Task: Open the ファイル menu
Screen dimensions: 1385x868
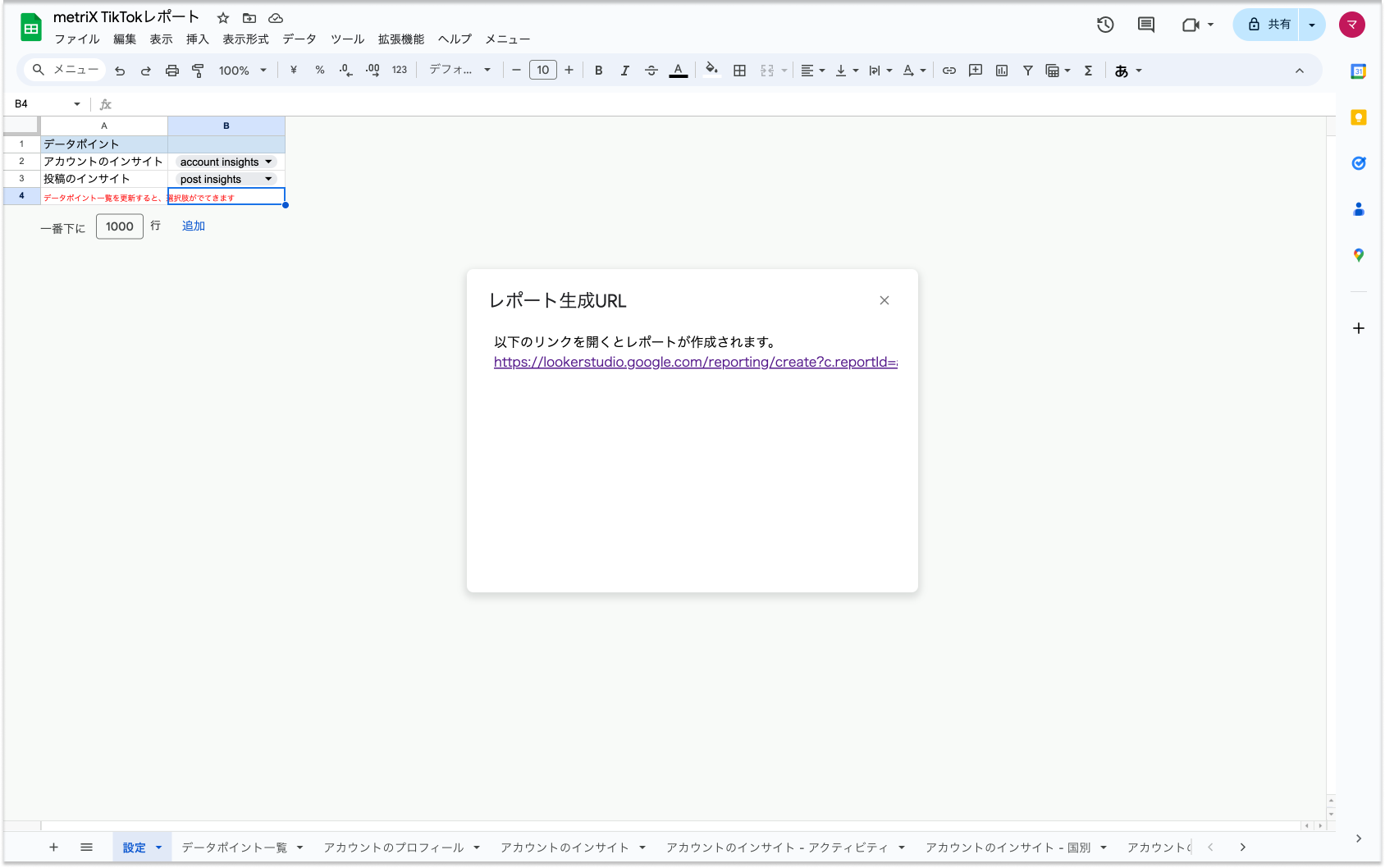Action: tap(77, 39)
